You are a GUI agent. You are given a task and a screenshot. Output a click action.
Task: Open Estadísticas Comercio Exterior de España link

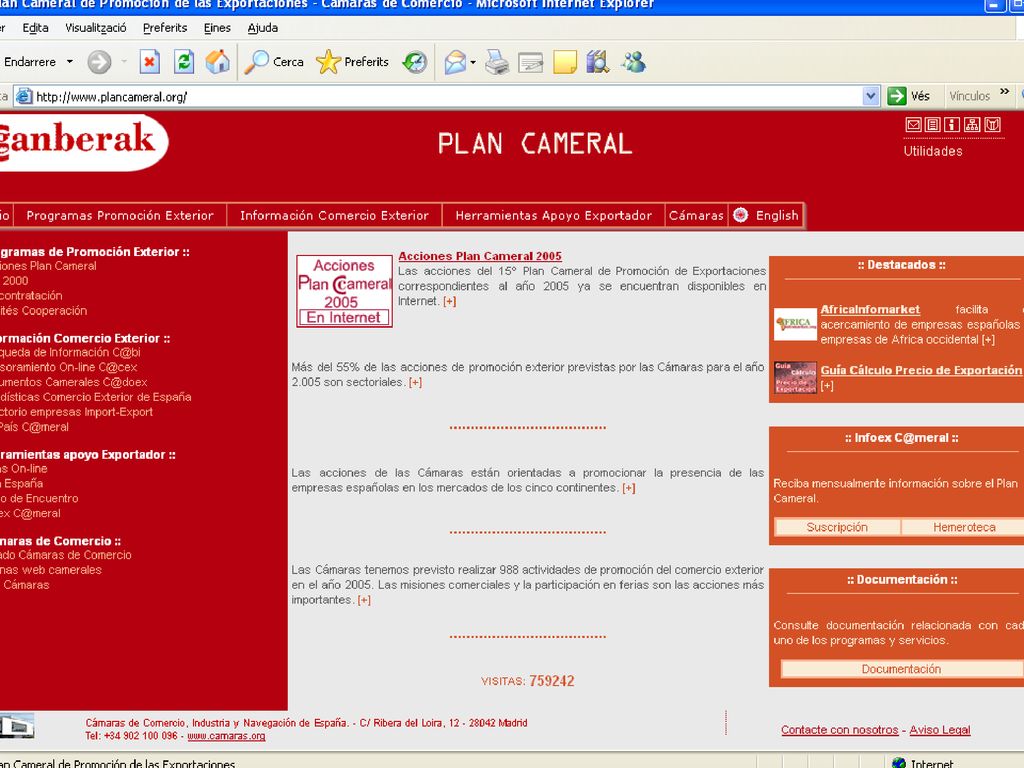(x=95, y=396)
